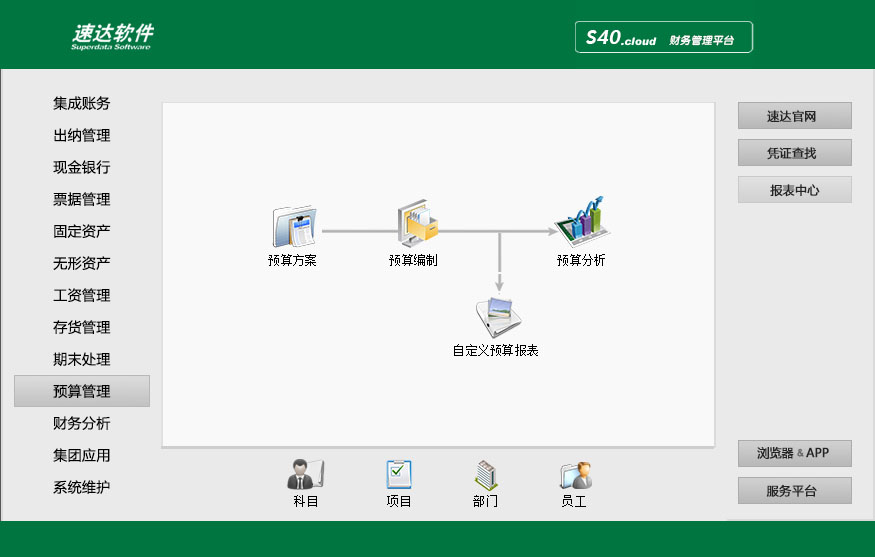Screen dimensions: 875x557
Task: Click the 项目 project checklist icon
Action: (x=398, y=474)
